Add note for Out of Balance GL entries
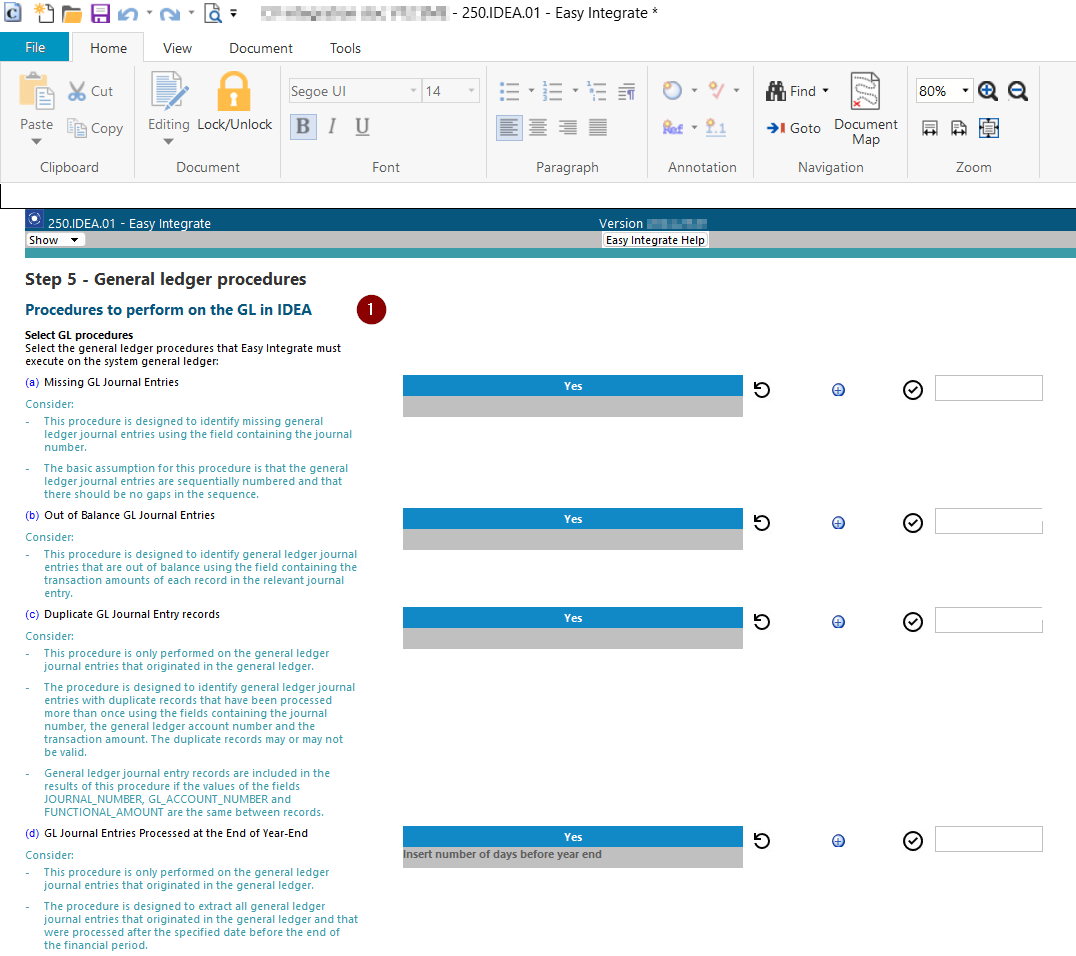 click(x=838, y=522)
